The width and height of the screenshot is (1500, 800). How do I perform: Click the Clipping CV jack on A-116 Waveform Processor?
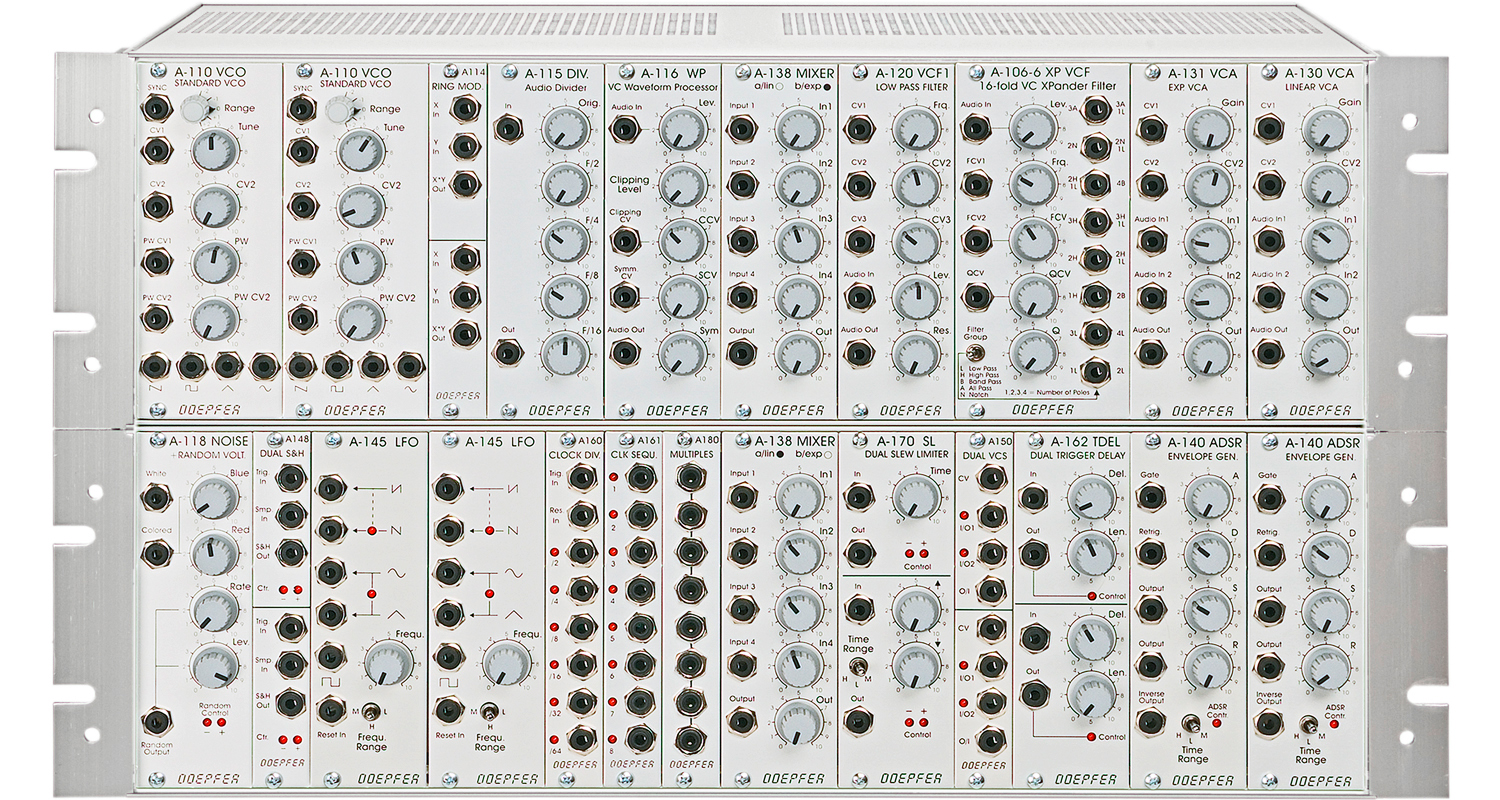point(626,240)
